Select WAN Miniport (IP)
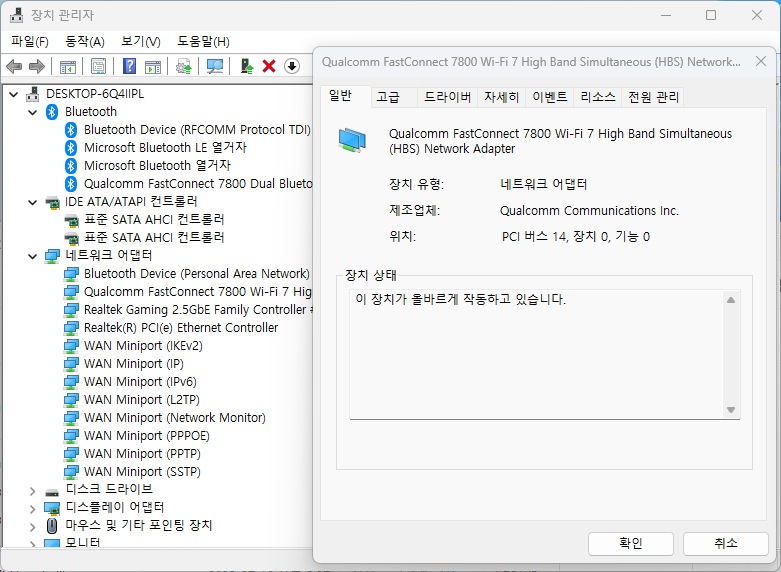Screen dimensions: 781x572 tap(133, 364)
